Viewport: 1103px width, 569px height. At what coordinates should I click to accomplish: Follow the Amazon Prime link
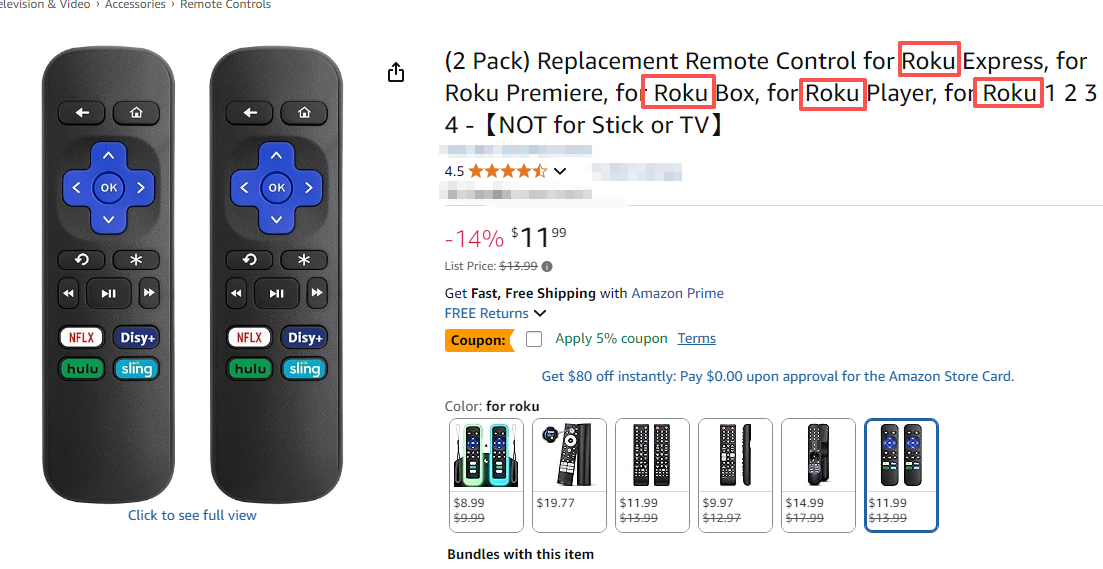pos(677,293)
